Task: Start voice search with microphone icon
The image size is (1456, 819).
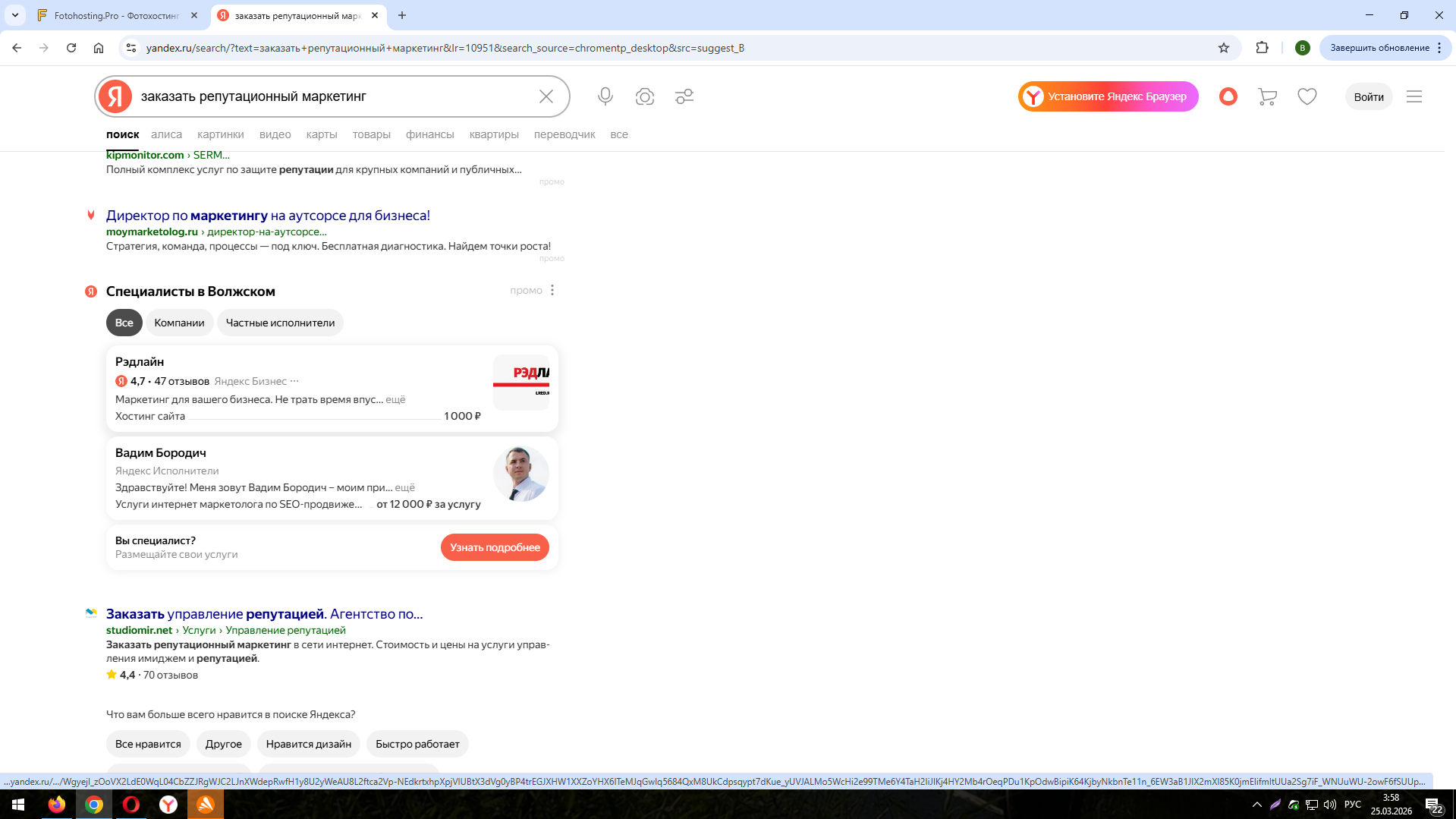Action: [605, 96]
